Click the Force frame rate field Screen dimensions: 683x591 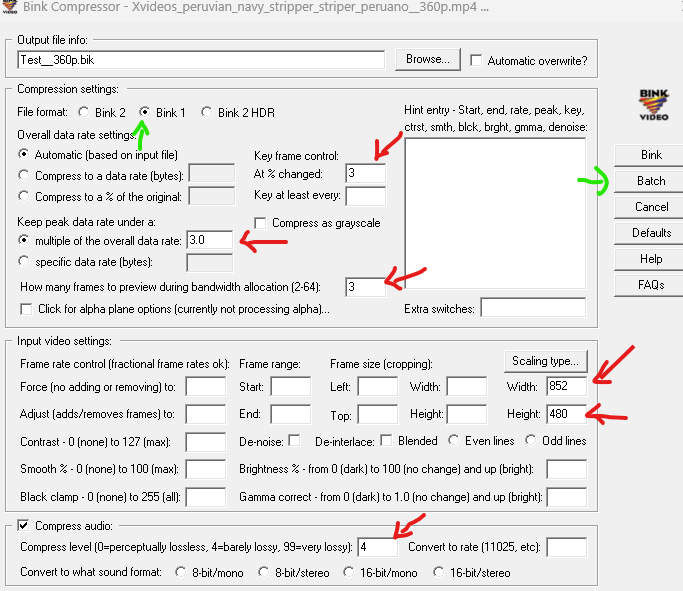[206, 386]
